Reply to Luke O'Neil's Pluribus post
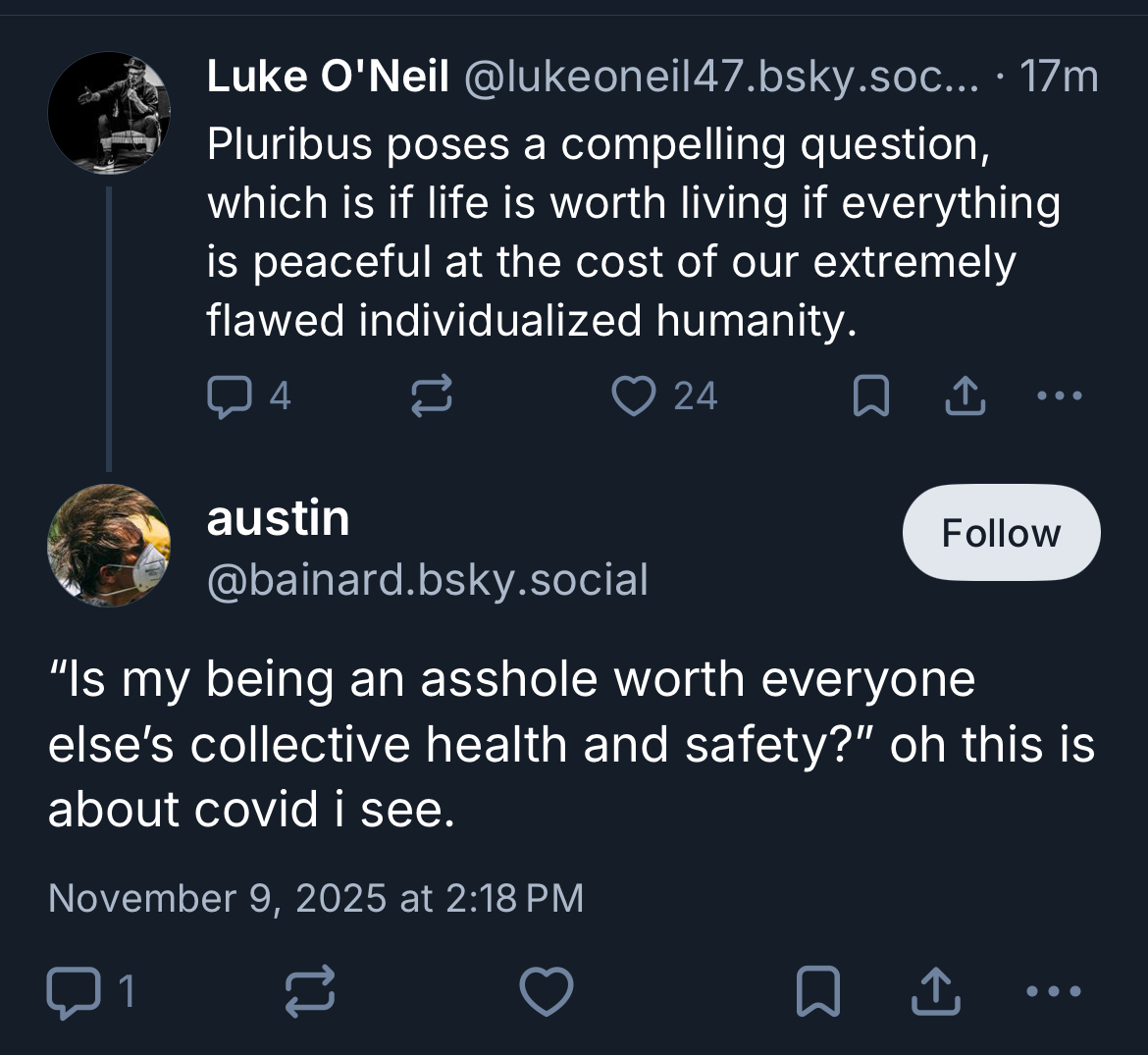The width and height of the screenshot is (1148, 1055). [228, 396]
